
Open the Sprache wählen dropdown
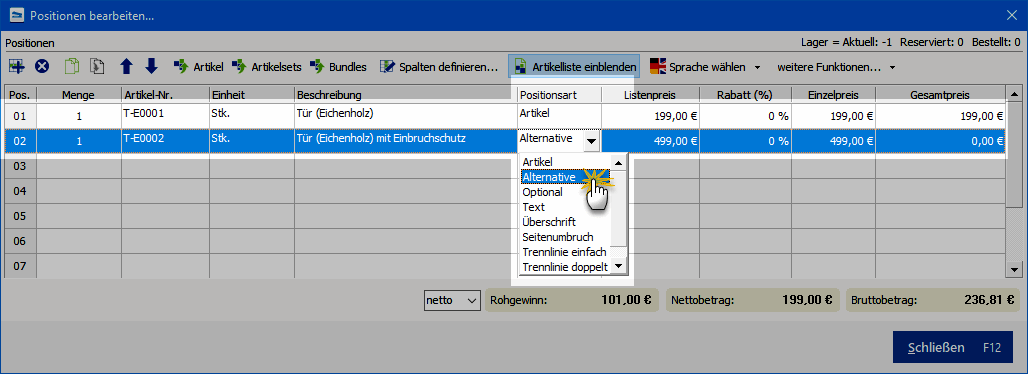705,67
